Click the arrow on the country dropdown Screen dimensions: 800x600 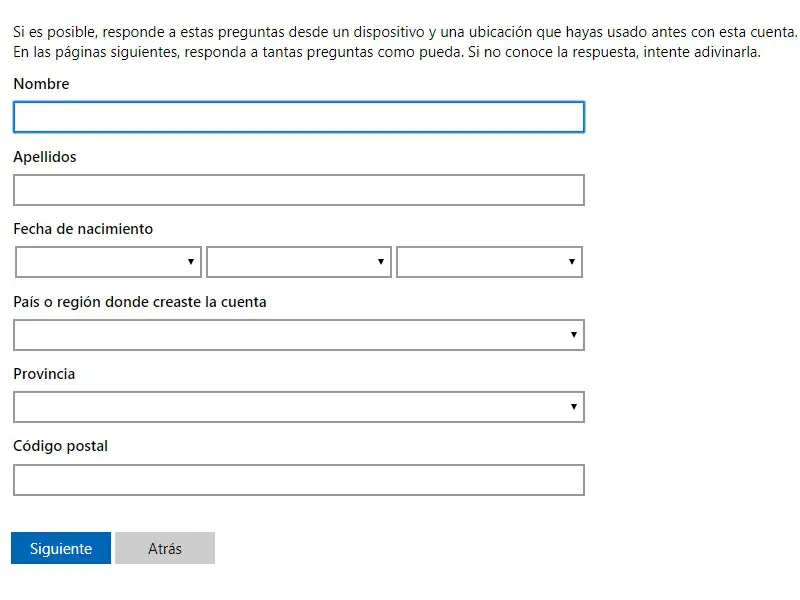coord(573,335)
